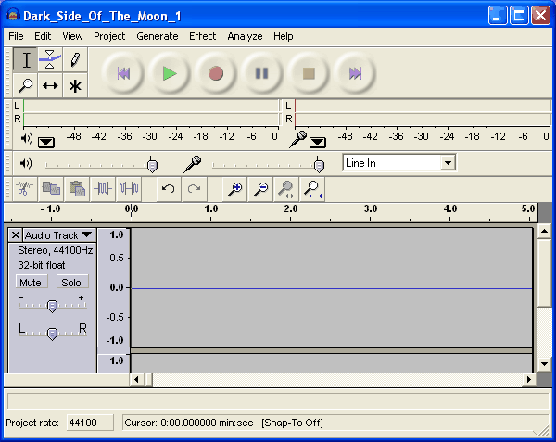Open the Edit menu
This screenshot has width=556, height=442.
click(43, 36)
